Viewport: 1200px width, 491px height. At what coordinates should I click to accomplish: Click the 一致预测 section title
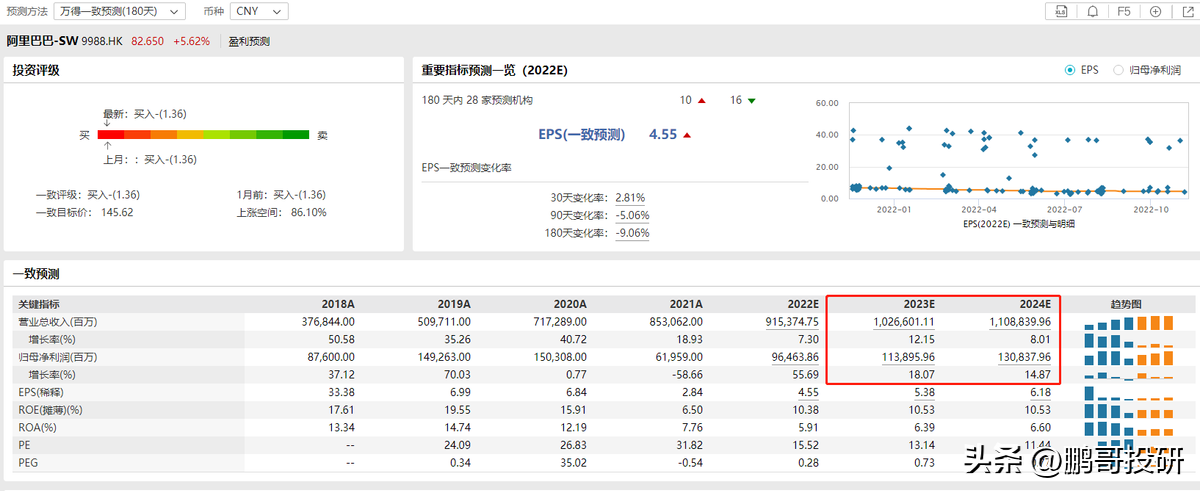click(37, 273)
